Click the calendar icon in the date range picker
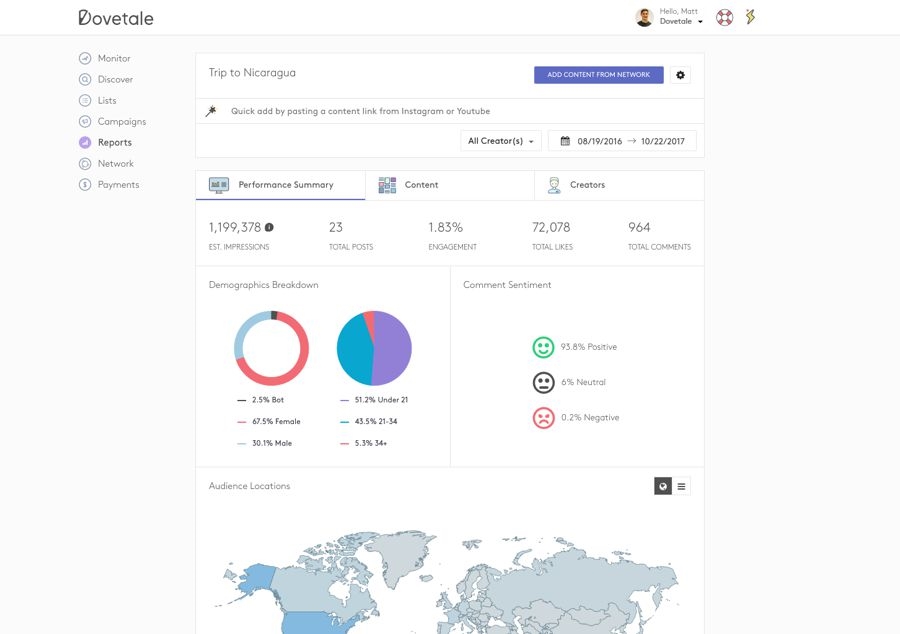The width and height of the screenshot is (900, 634). click(x=565, y=140)
